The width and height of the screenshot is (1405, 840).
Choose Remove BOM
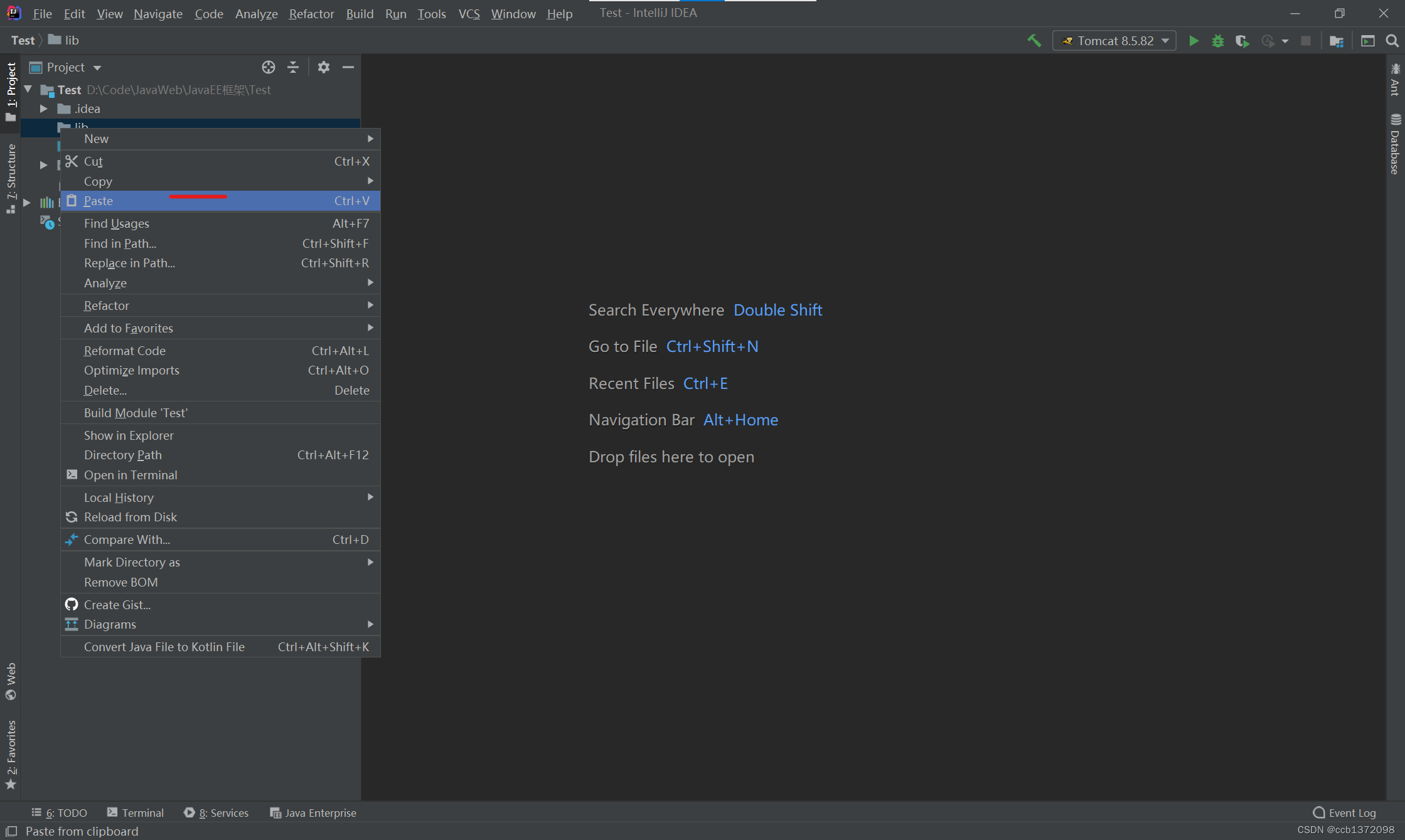point(220,582)
